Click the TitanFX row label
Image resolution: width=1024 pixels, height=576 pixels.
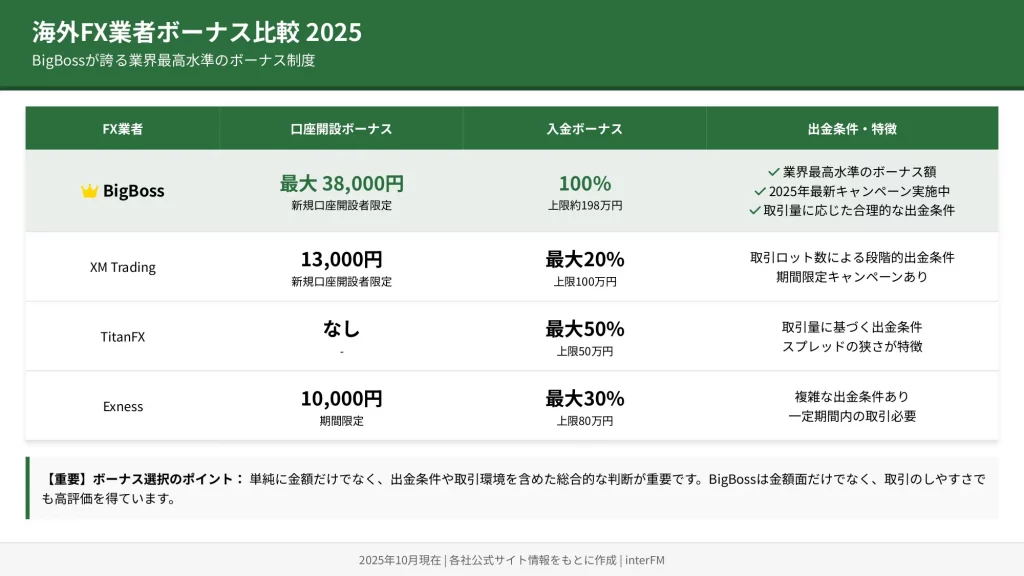[123, 337]
